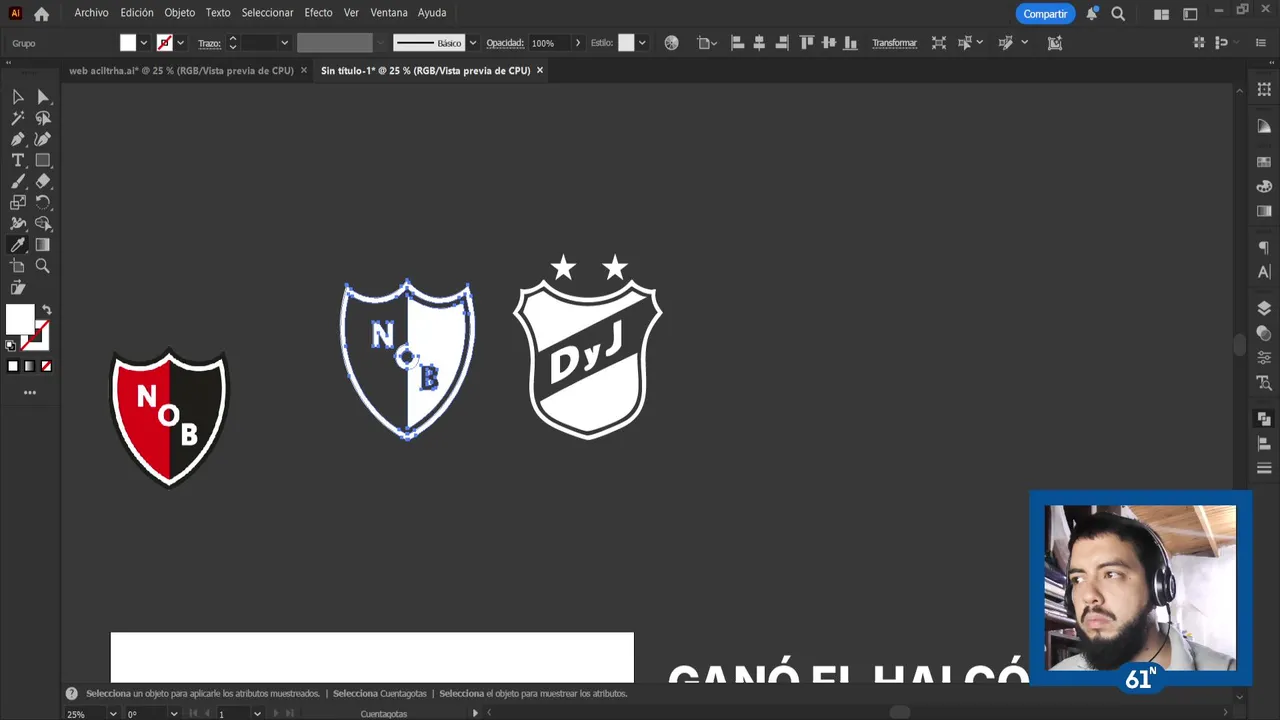Open the Ventana menu
1280x720 pixels.
(389, 13)
